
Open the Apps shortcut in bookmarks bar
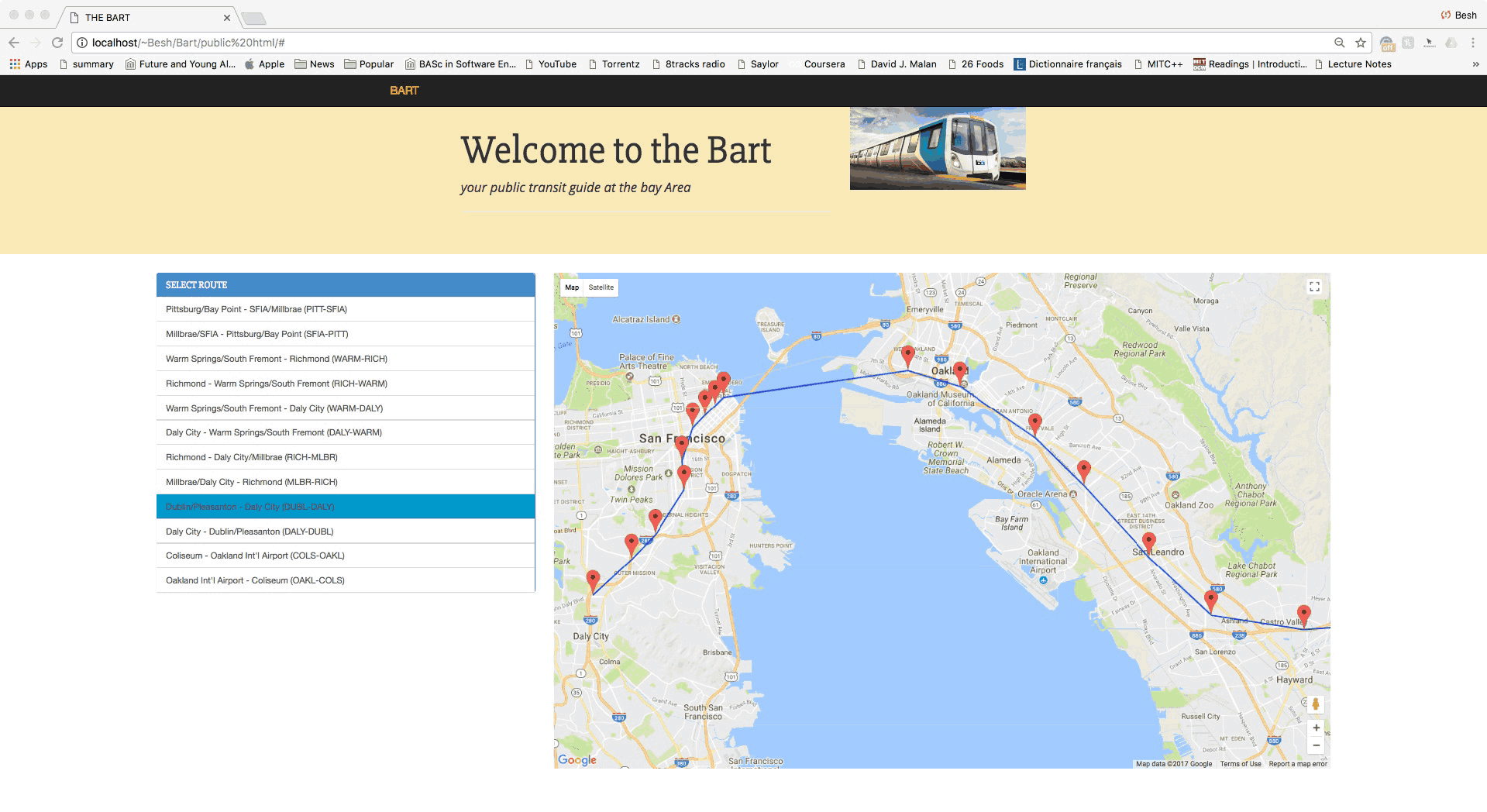tap(29, 64)
